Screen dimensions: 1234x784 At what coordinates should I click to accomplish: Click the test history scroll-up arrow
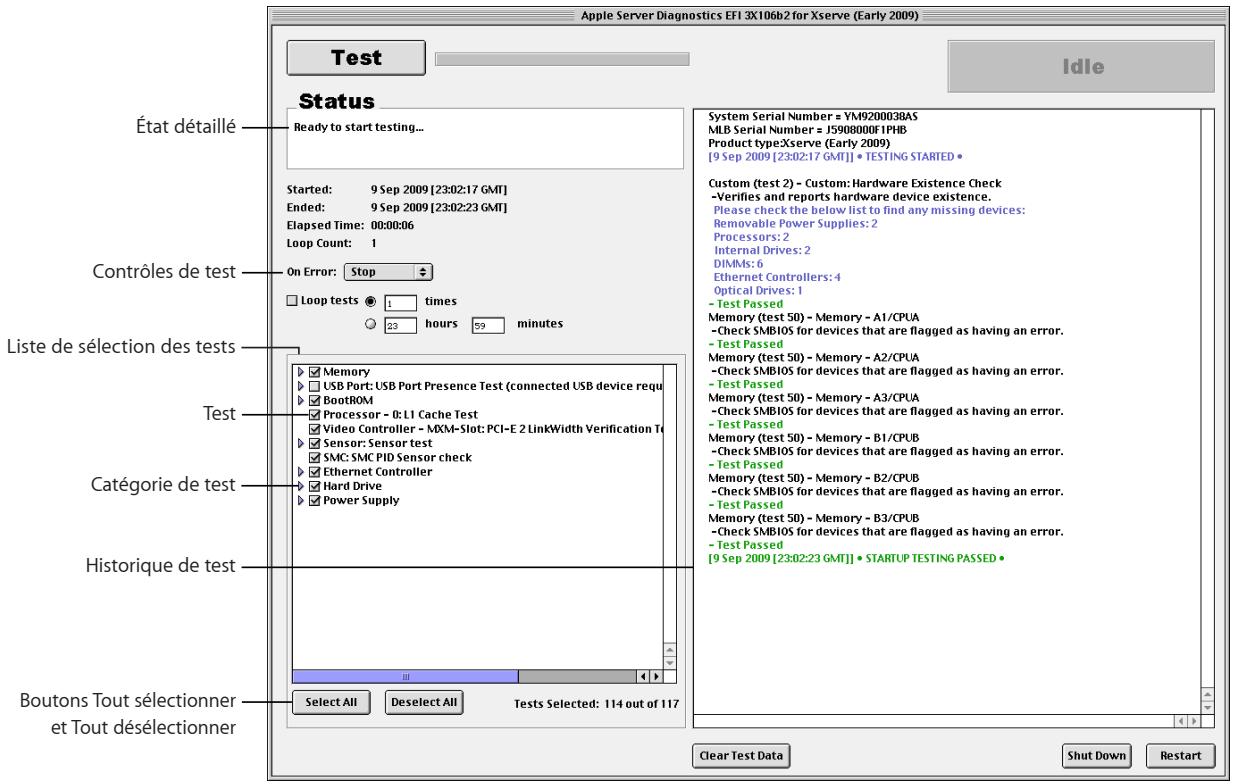click(1206, 692)
